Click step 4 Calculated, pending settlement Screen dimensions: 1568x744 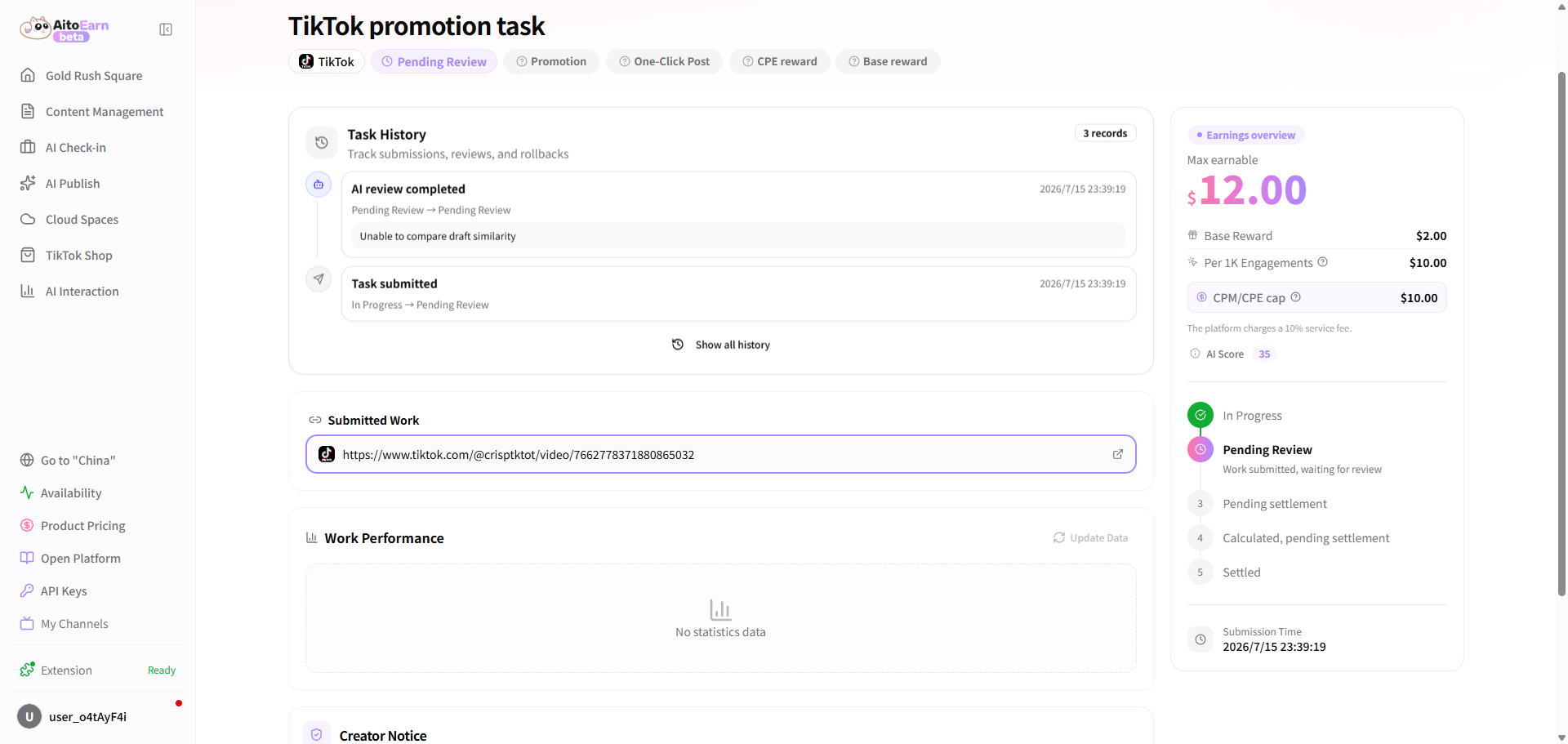1200,537
